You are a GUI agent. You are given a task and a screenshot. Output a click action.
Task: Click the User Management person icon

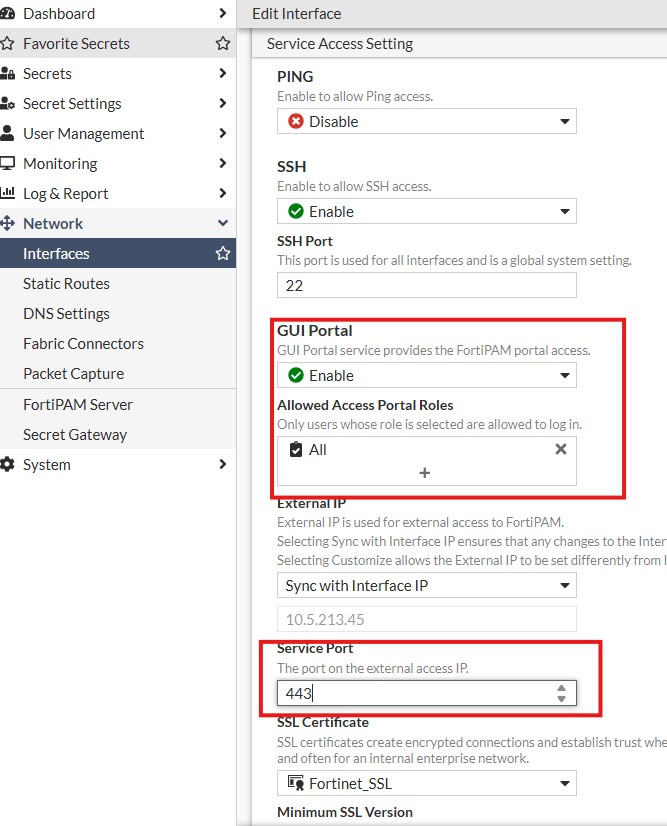(x=7, y=133)
